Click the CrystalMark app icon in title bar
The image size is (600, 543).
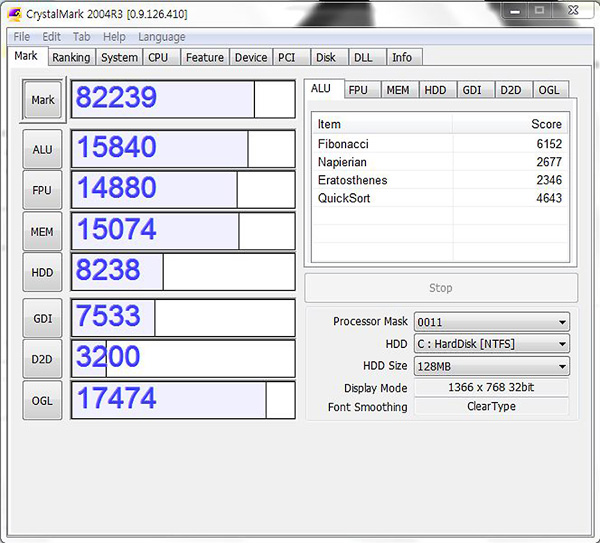point(15,14)
